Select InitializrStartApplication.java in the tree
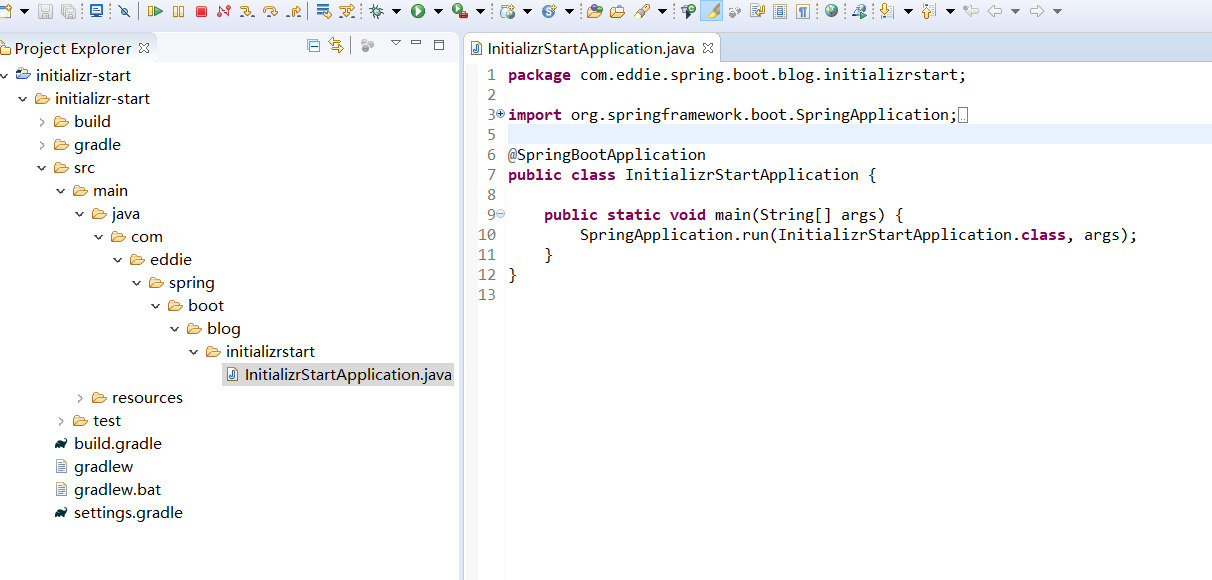 coord(339,375)
